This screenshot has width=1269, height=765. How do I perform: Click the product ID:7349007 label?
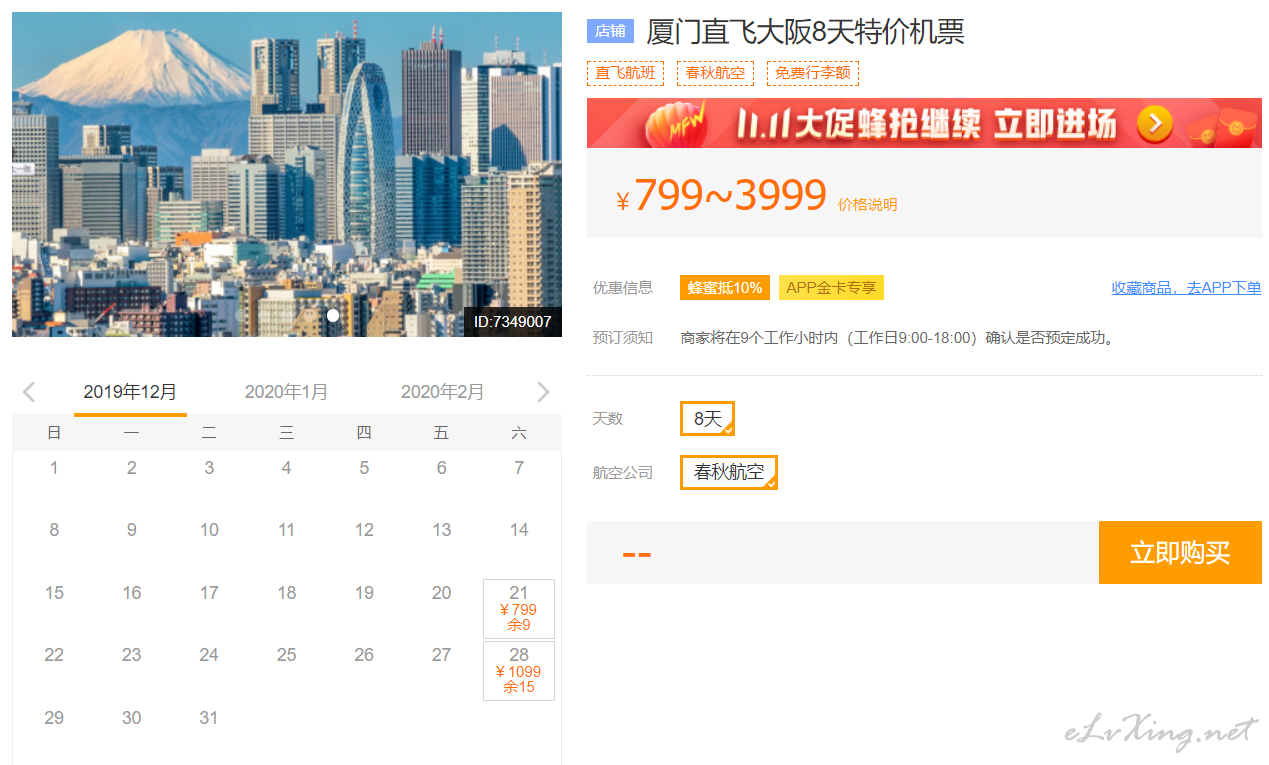click(512, 322)
